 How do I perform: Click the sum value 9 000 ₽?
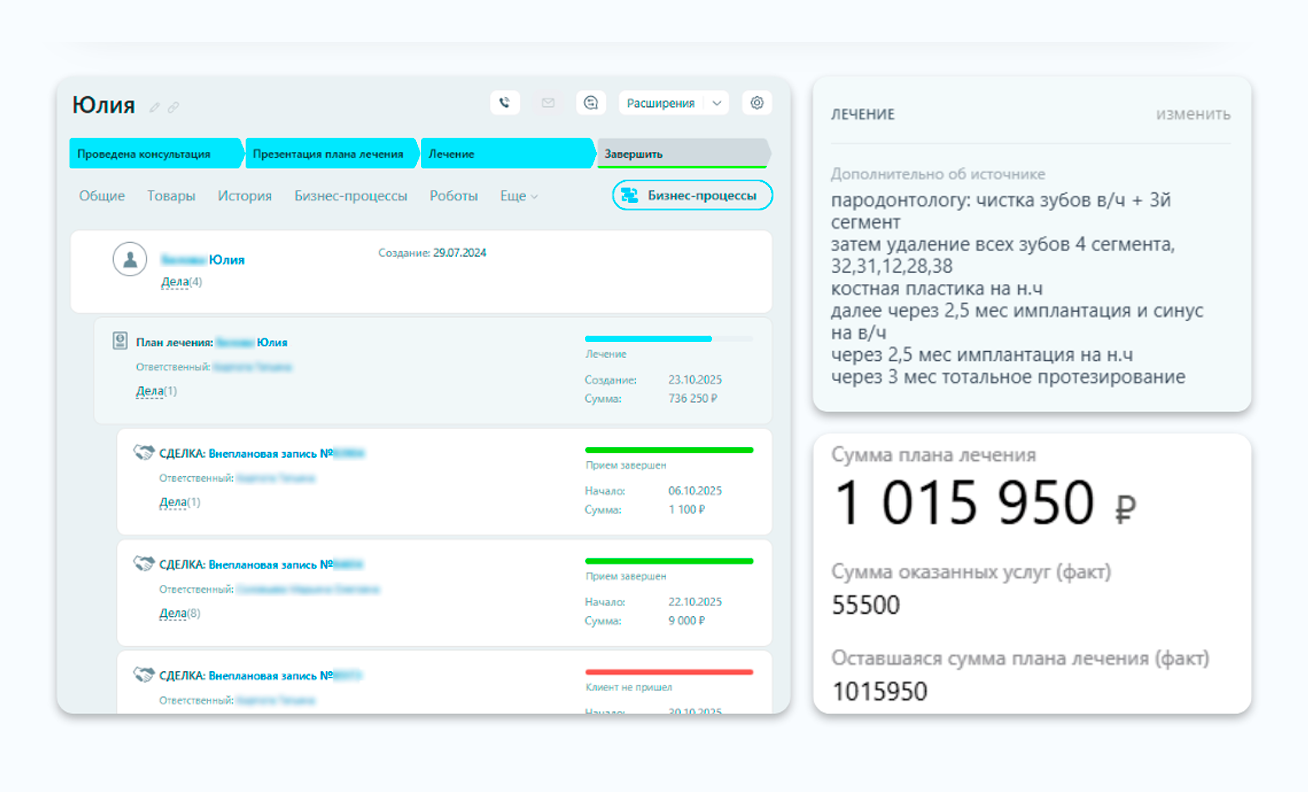point(687,620)
